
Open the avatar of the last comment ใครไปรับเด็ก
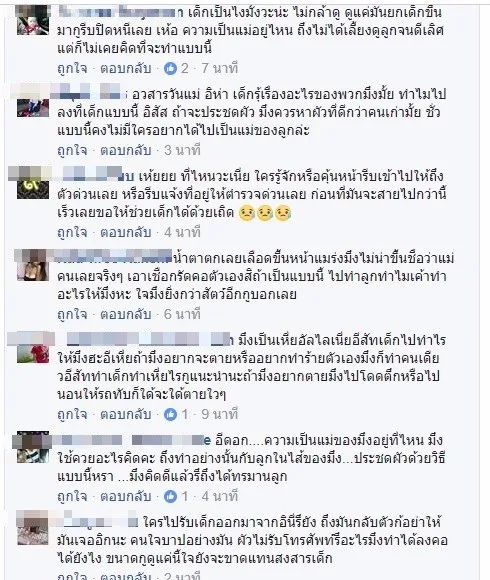(33, 529)
